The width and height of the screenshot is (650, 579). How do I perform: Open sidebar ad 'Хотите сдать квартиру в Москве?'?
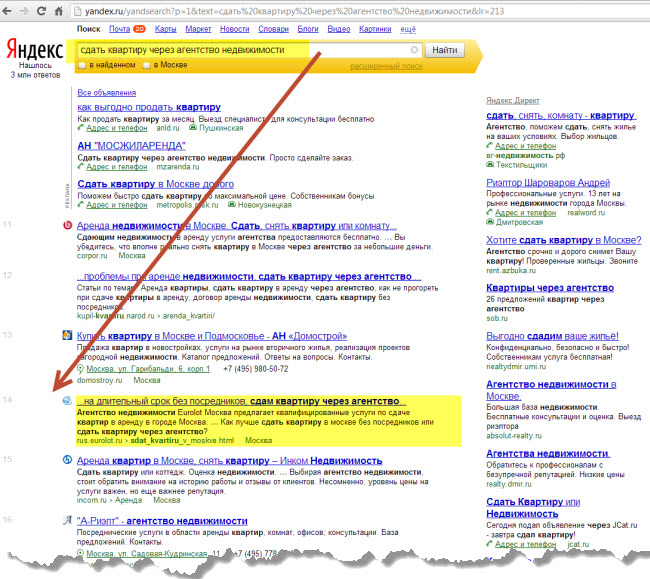click(x=563, y=240)
